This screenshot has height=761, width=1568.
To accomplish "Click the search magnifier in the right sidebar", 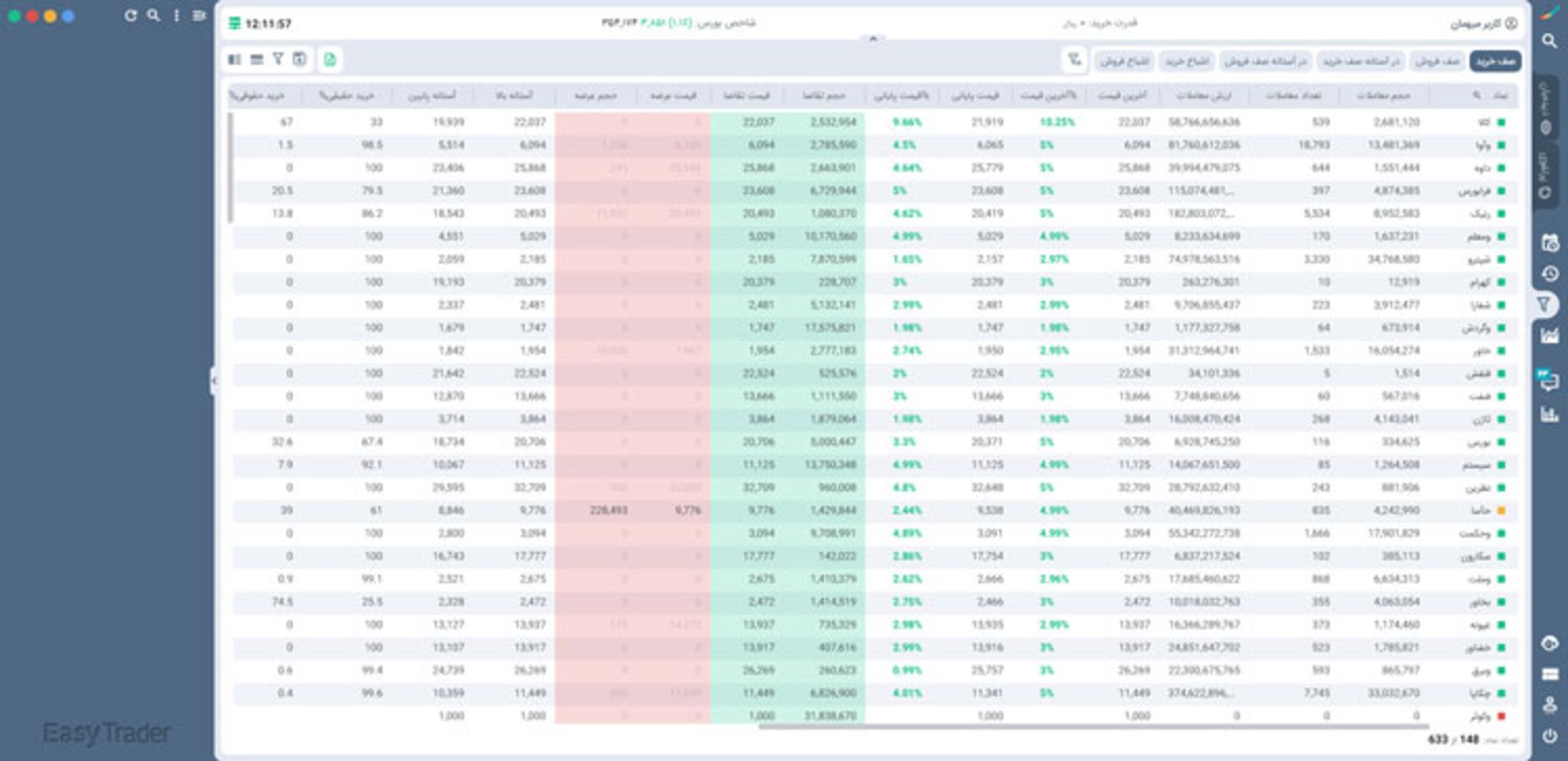I will coord(1549,41).
